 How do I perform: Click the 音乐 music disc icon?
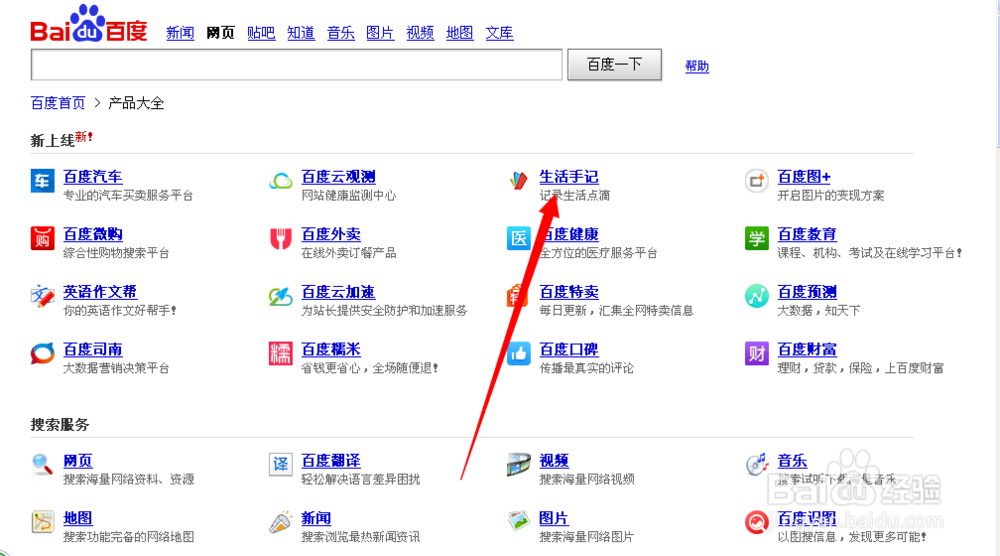[756, 464]
